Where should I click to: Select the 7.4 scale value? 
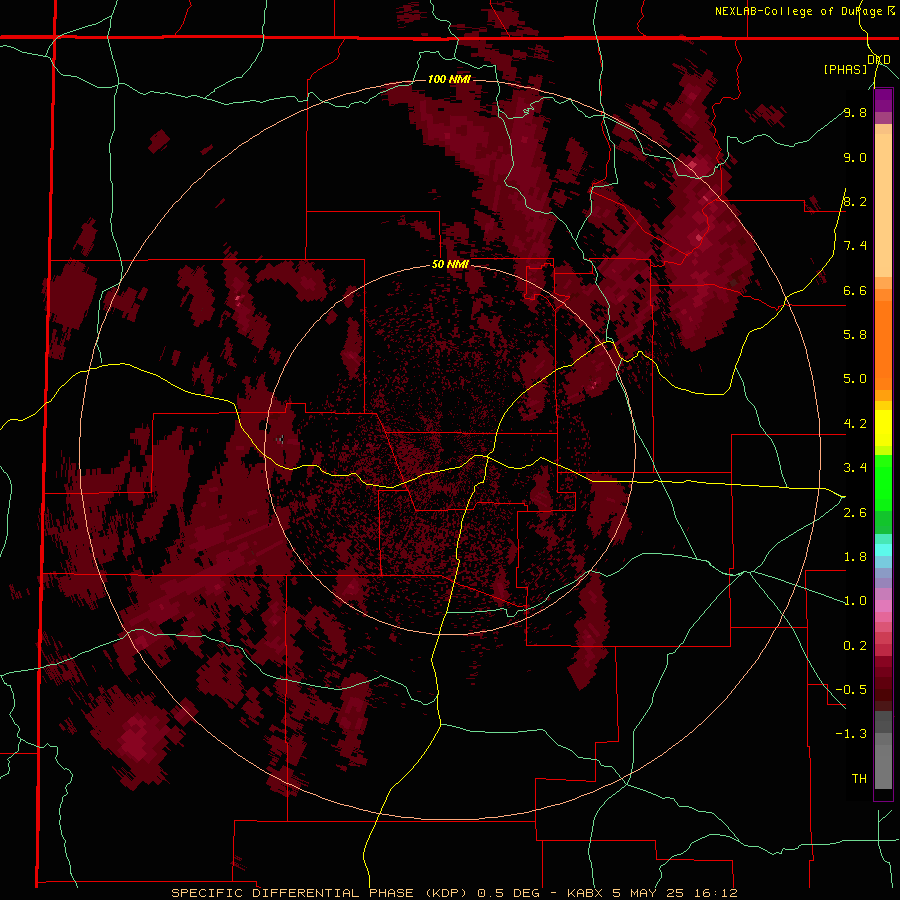[x=855, y=246]
